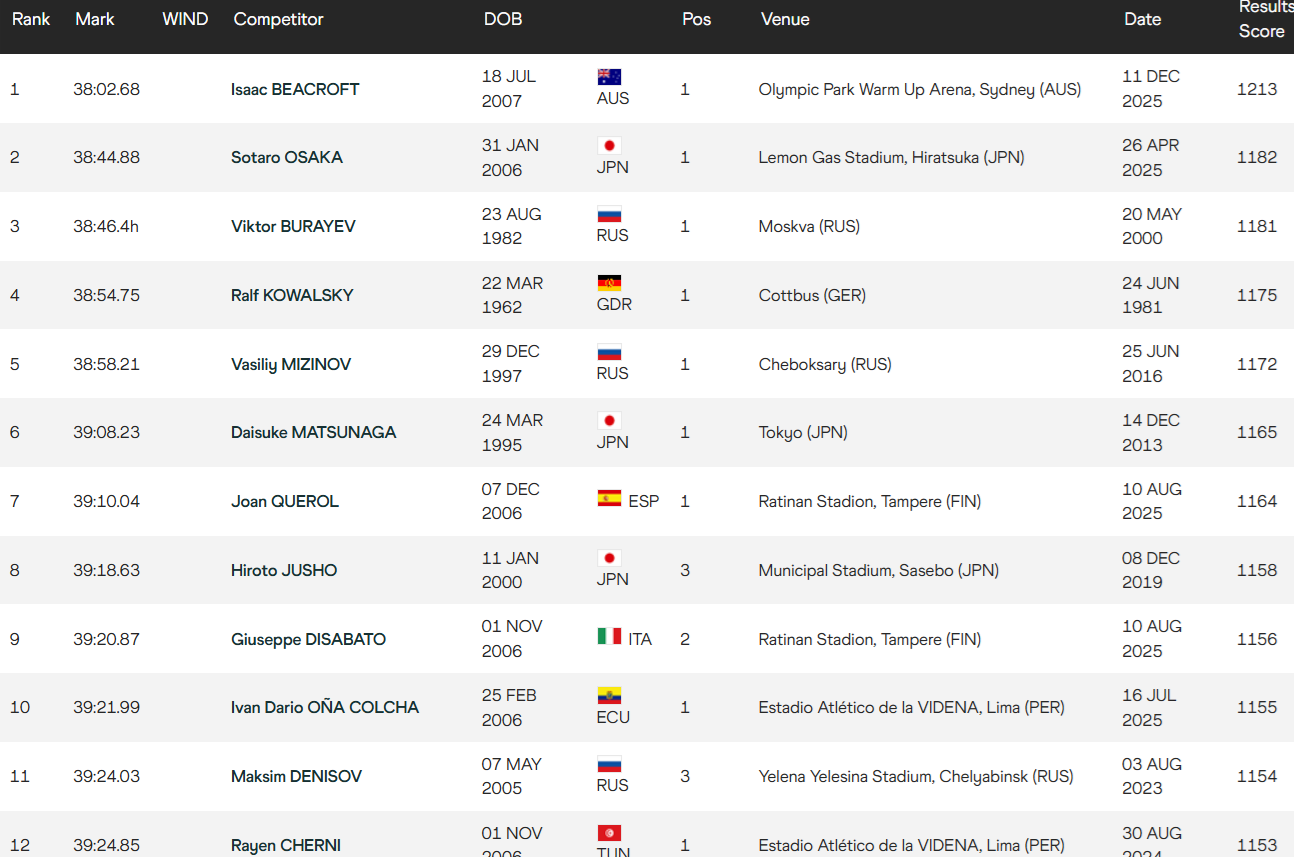The width and height of the screenshot is (1294, 857).
Task: Click the Venue column header
Action: coord(785,19)
